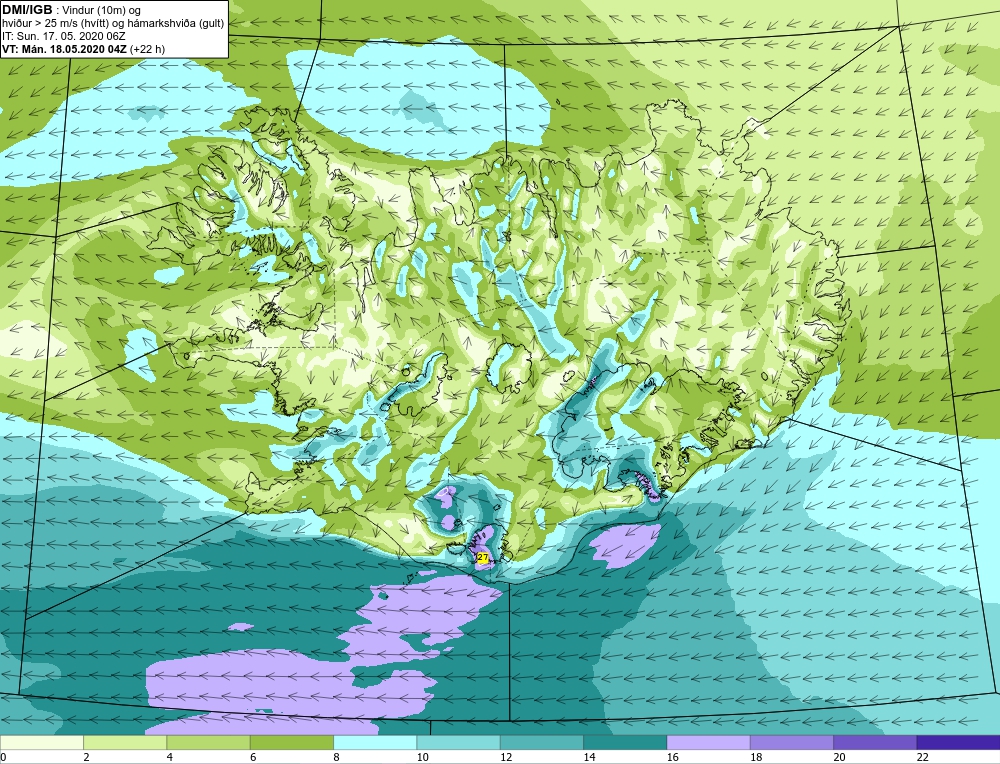The height and width of the screenshot is (764, 1000).
Task: Click the 'Vindur (10m) og' label
Action: pos(103,11)
